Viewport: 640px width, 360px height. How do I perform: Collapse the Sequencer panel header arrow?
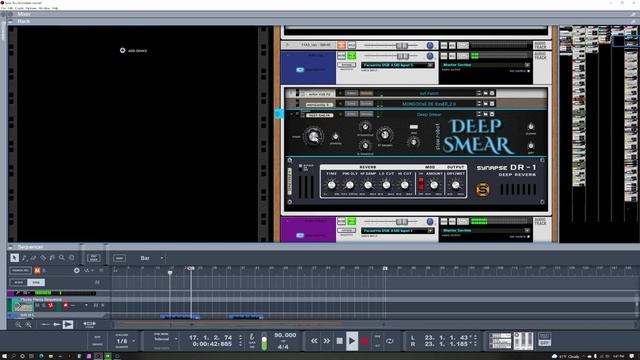point(10,247)
